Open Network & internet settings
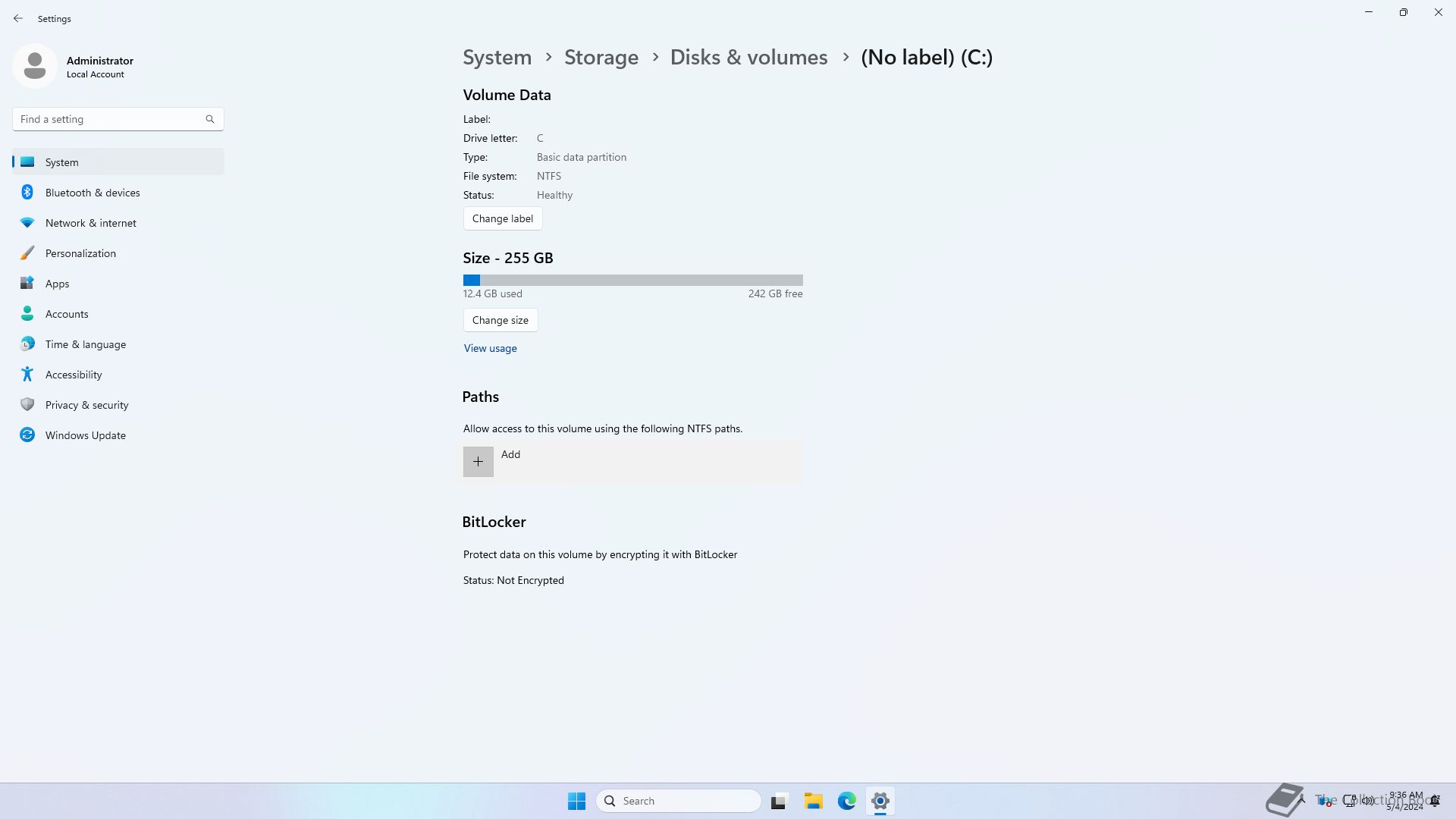Screen dimensions: 1456x819 point(90,223)
